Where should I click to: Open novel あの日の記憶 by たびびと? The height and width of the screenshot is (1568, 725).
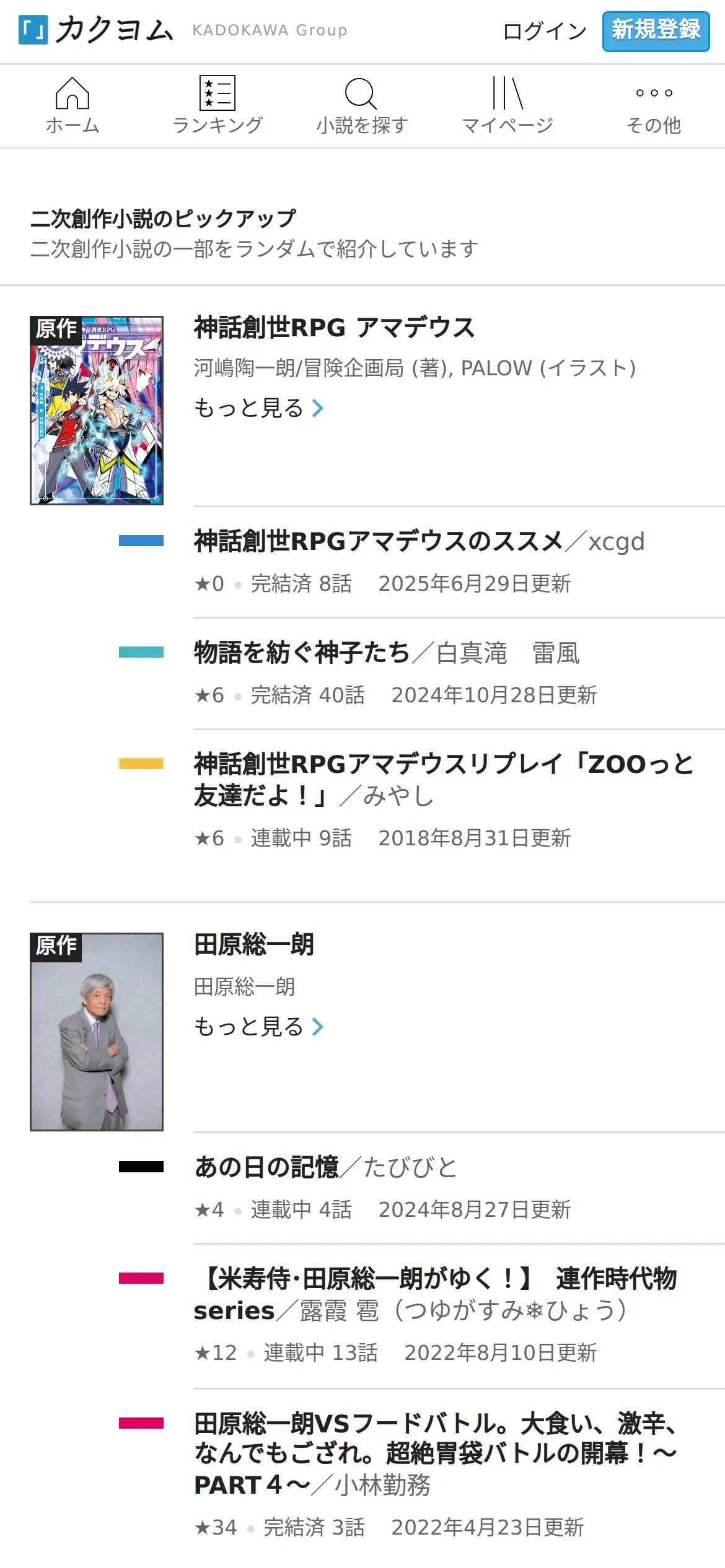266,1167
